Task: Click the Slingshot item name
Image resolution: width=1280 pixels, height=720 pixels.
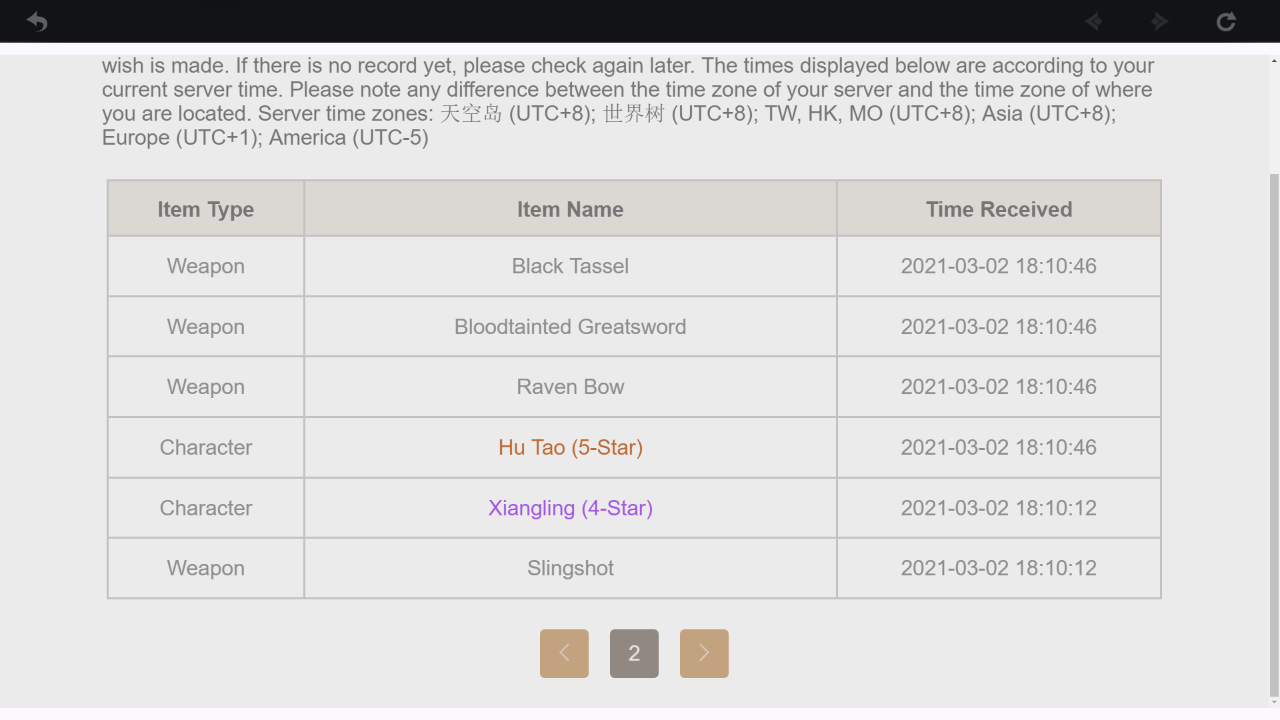Action: (570, 568)
